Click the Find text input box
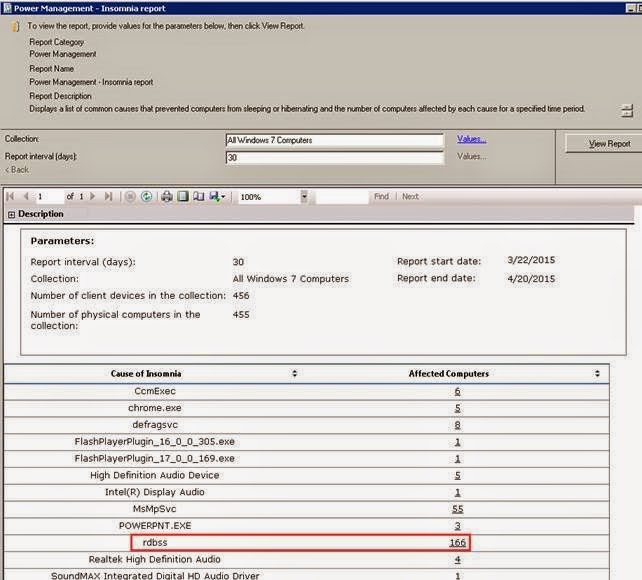The height and width of the screenshot is (580, 642). 342,197
